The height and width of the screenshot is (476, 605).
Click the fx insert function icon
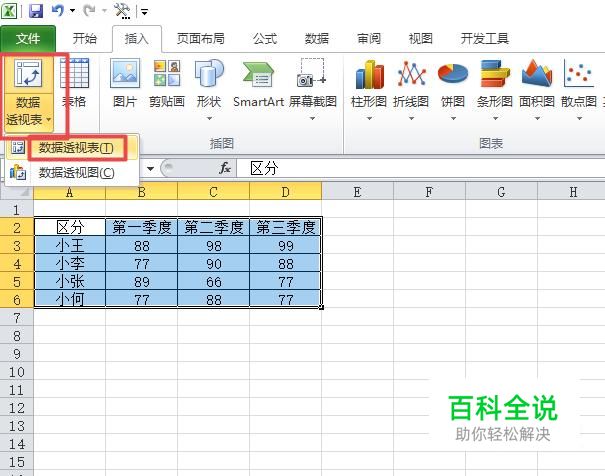pos(225,168)
